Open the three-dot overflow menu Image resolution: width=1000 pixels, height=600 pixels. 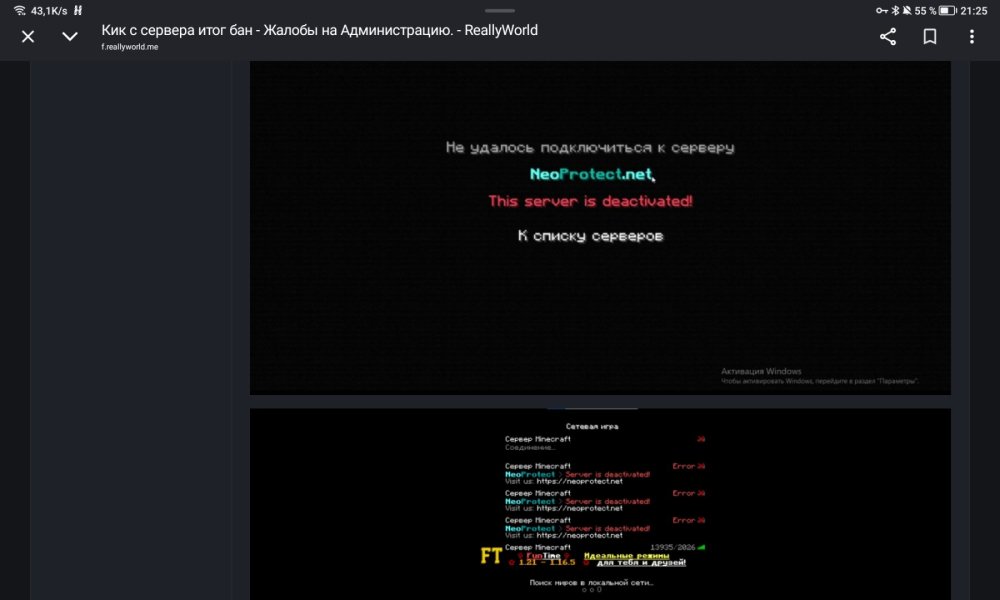coord(972,36)
